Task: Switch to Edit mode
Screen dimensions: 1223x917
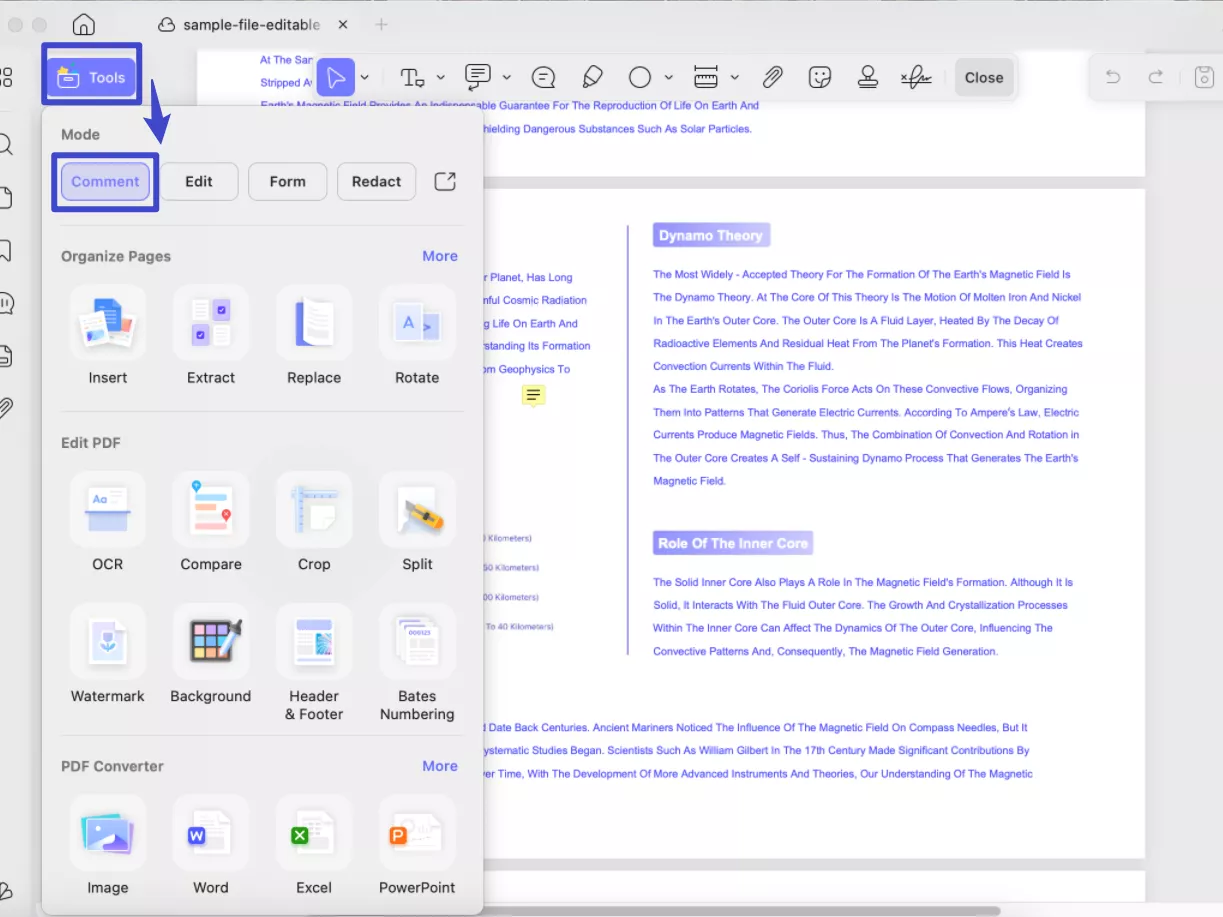Action: [199, 181]
